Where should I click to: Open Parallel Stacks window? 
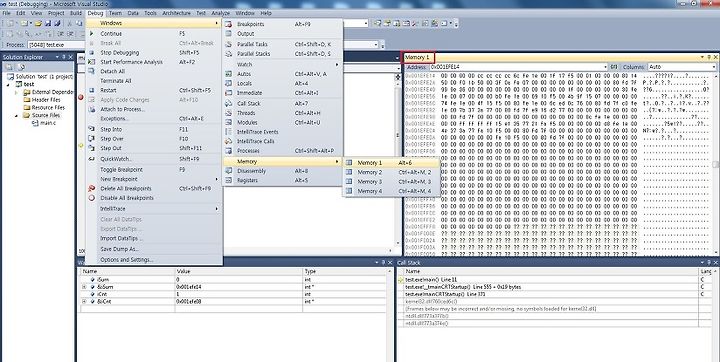283,54
